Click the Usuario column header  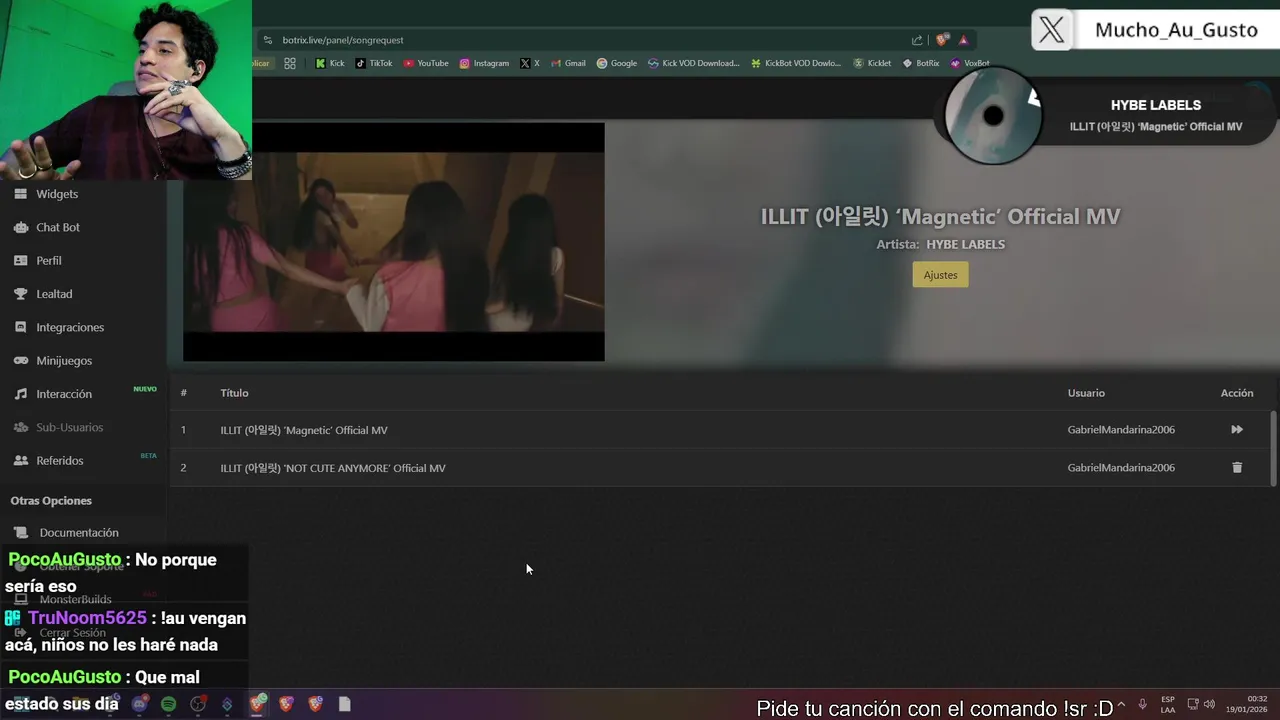coord(1086,393)
